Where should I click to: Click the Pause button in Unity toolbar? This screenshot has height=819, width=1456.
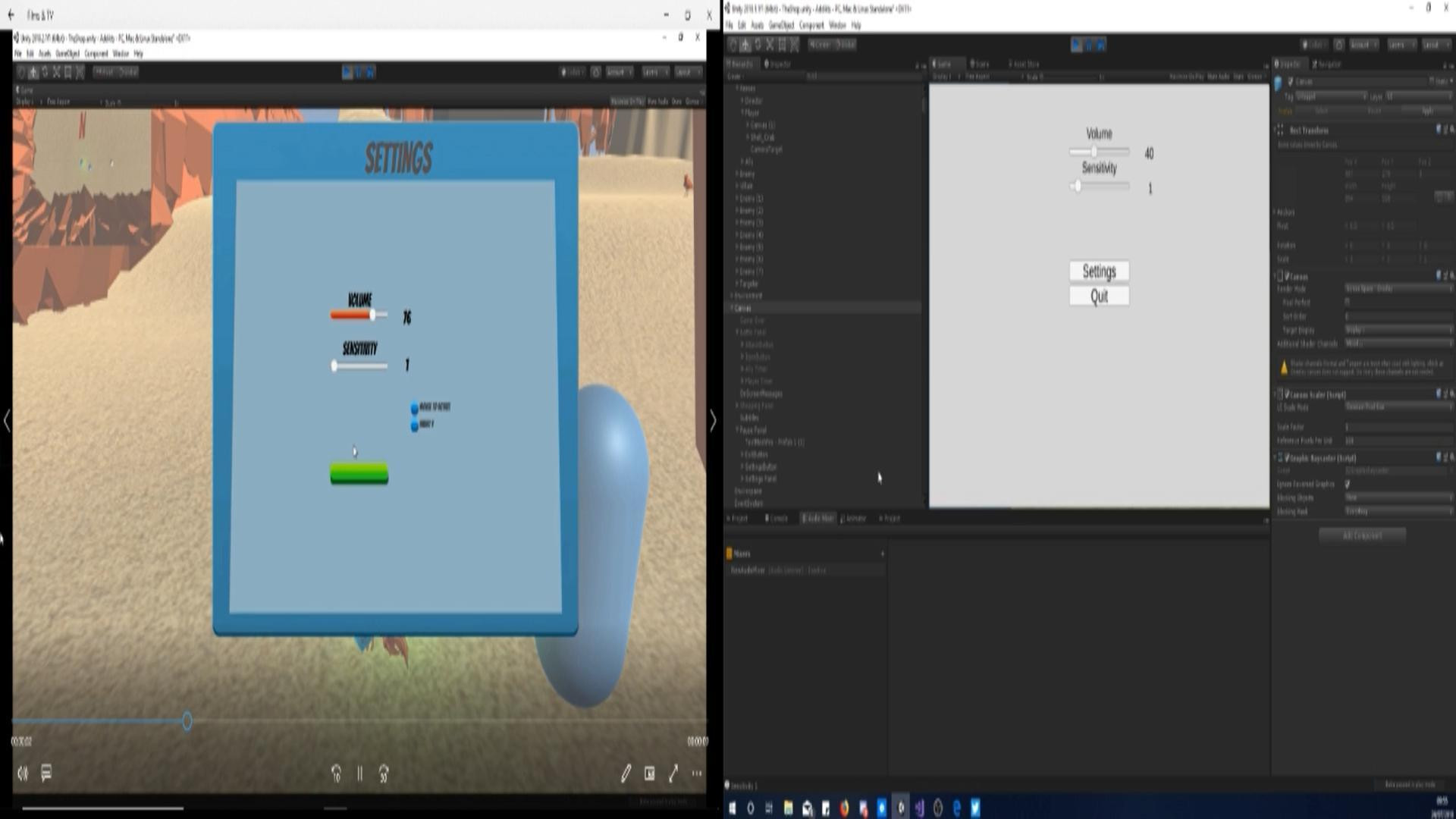(x=1089, y=45)
